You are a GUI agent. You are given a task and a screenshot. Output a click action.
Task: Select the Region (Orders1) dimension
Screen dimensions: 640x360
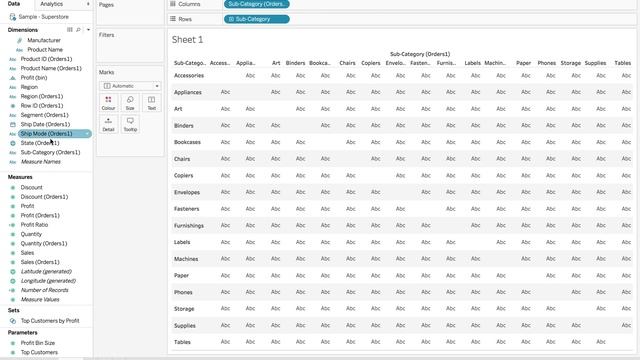tap(42, 96)
